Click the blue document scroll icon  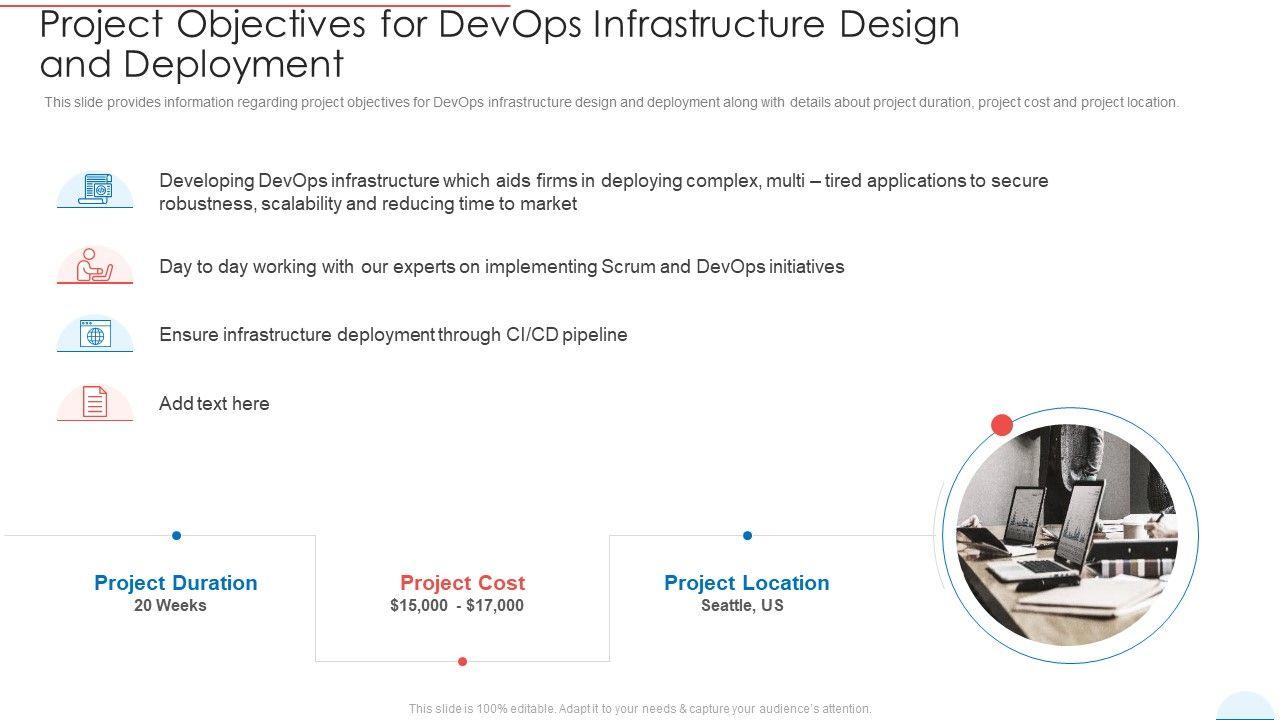95,189
